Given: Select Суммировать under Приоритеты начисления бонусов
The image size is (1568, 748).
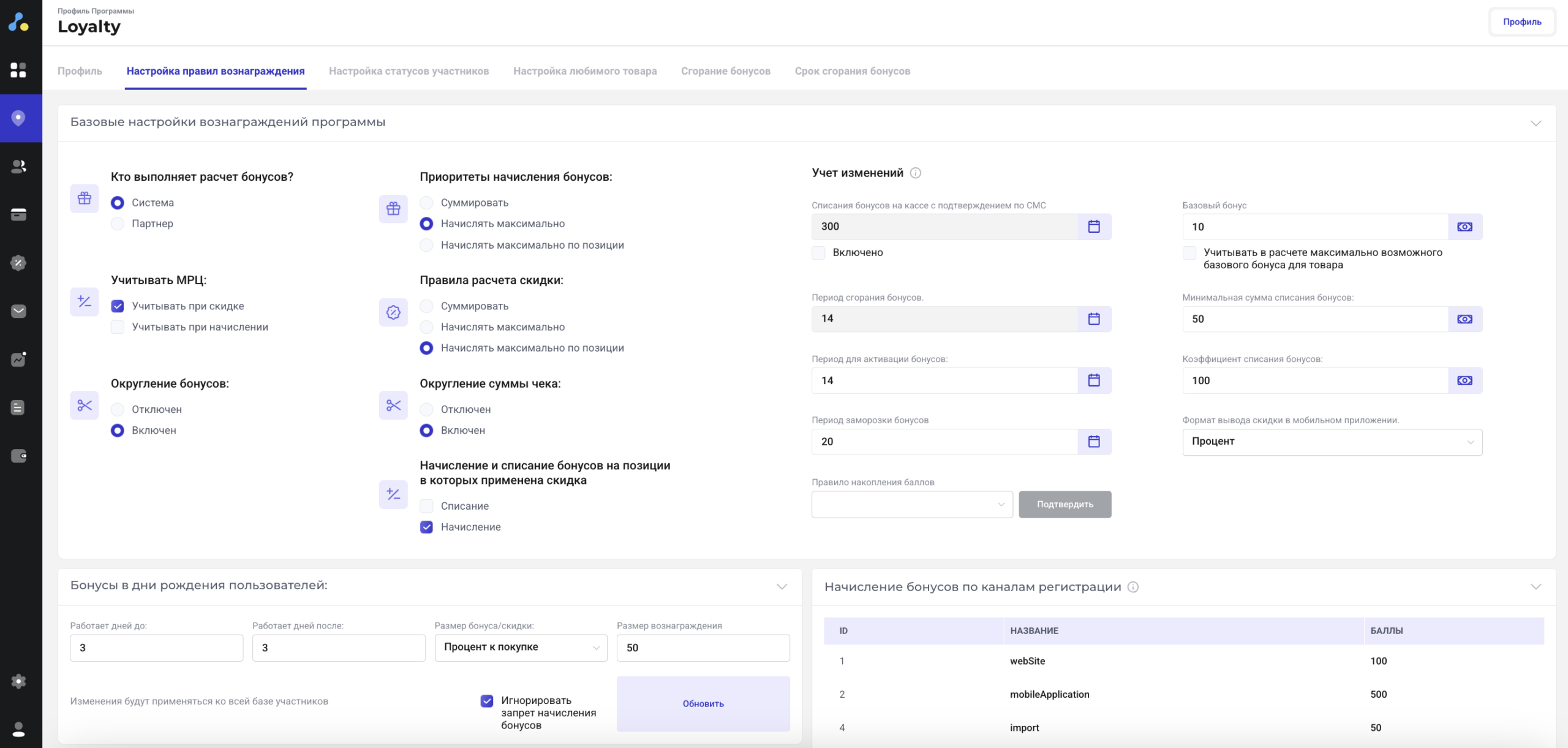Looking at the screenshot, I should click(426, 203).
